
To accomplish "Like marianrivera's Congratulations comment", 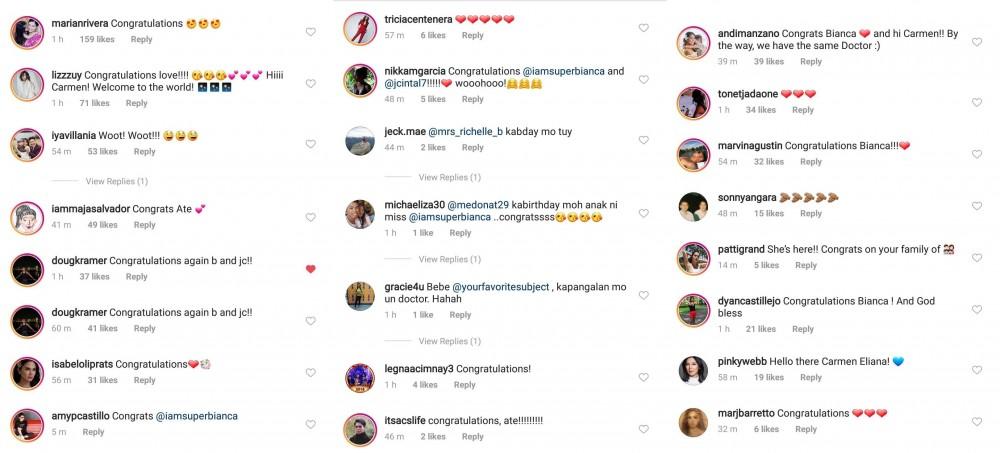I will tap(311, 32).
